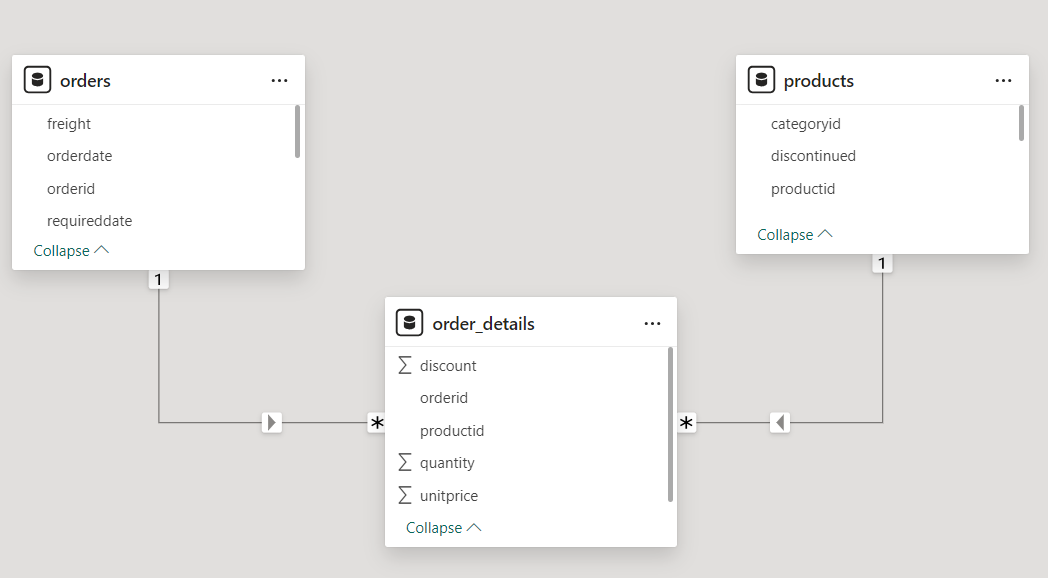Collapse the products table card
1048x578 pixels.
[x=795, y=235]
